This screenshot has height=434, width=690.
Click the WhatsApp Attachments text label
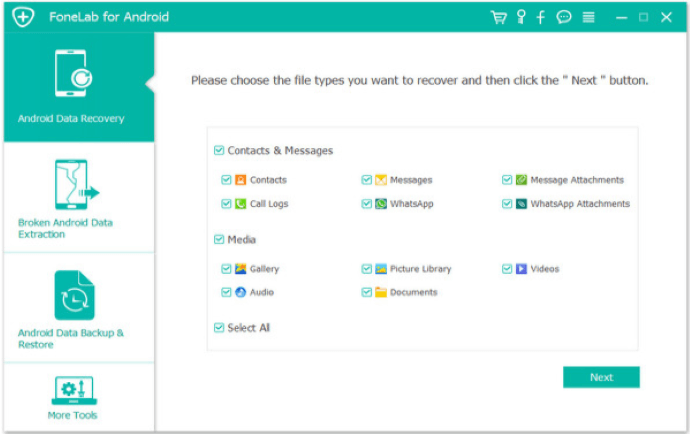click(x=580, y=203)
